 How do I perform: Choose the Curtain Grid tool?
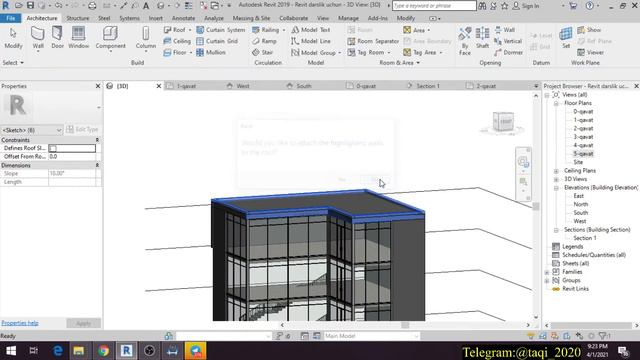pos(217,41)
